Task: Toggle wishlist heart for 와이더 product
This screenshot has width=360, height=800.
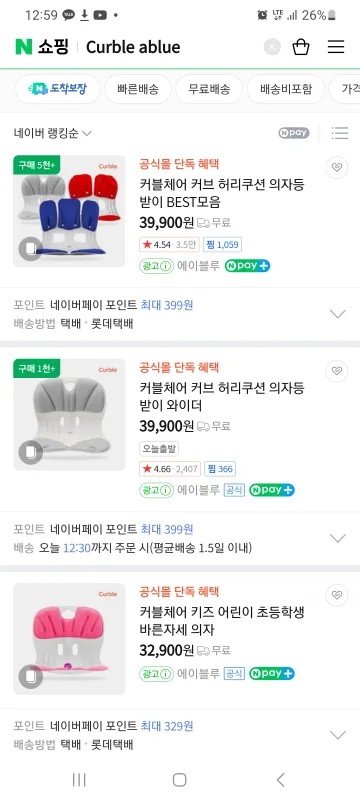Action: (337, 371)
